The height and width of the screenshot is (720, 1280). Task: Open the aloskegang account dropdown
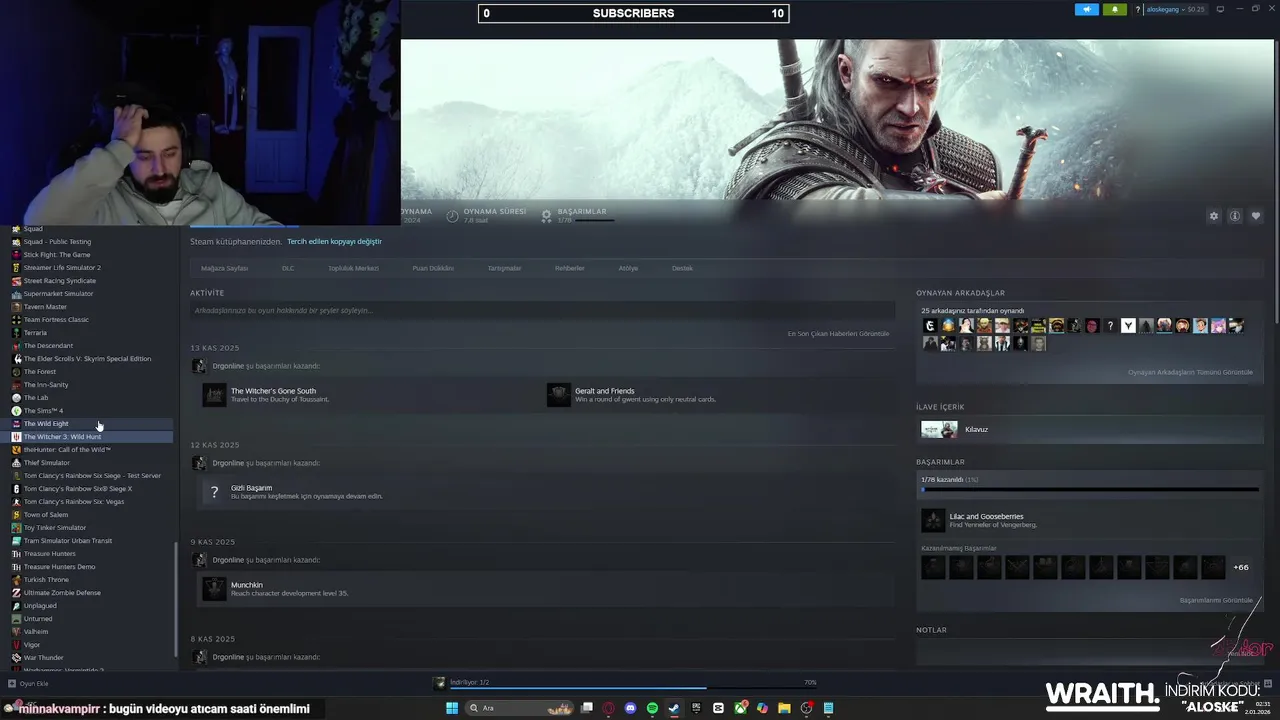click(1175, 9)
